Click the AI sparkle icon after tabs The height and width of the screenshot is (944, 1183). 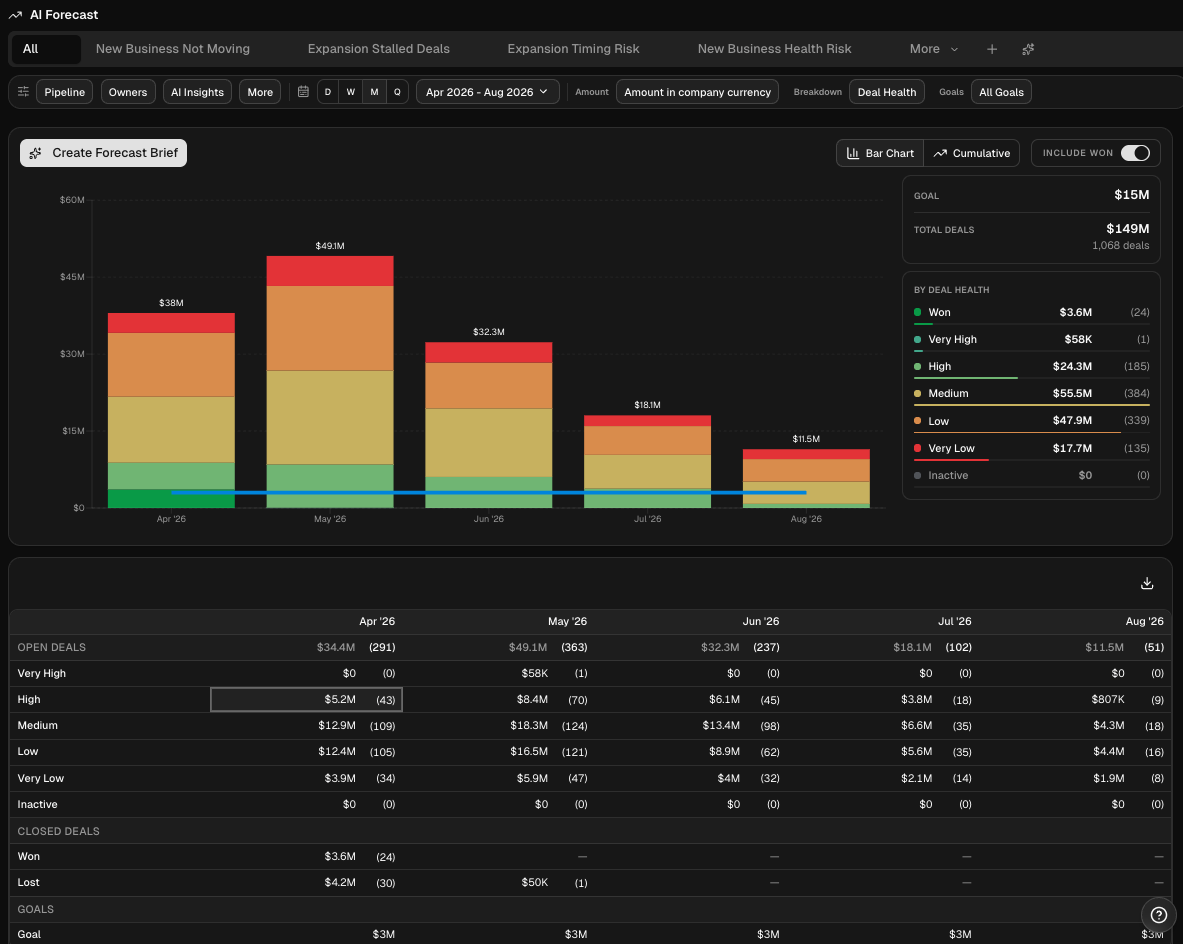pyautogui.click(x=1028, y=49)
